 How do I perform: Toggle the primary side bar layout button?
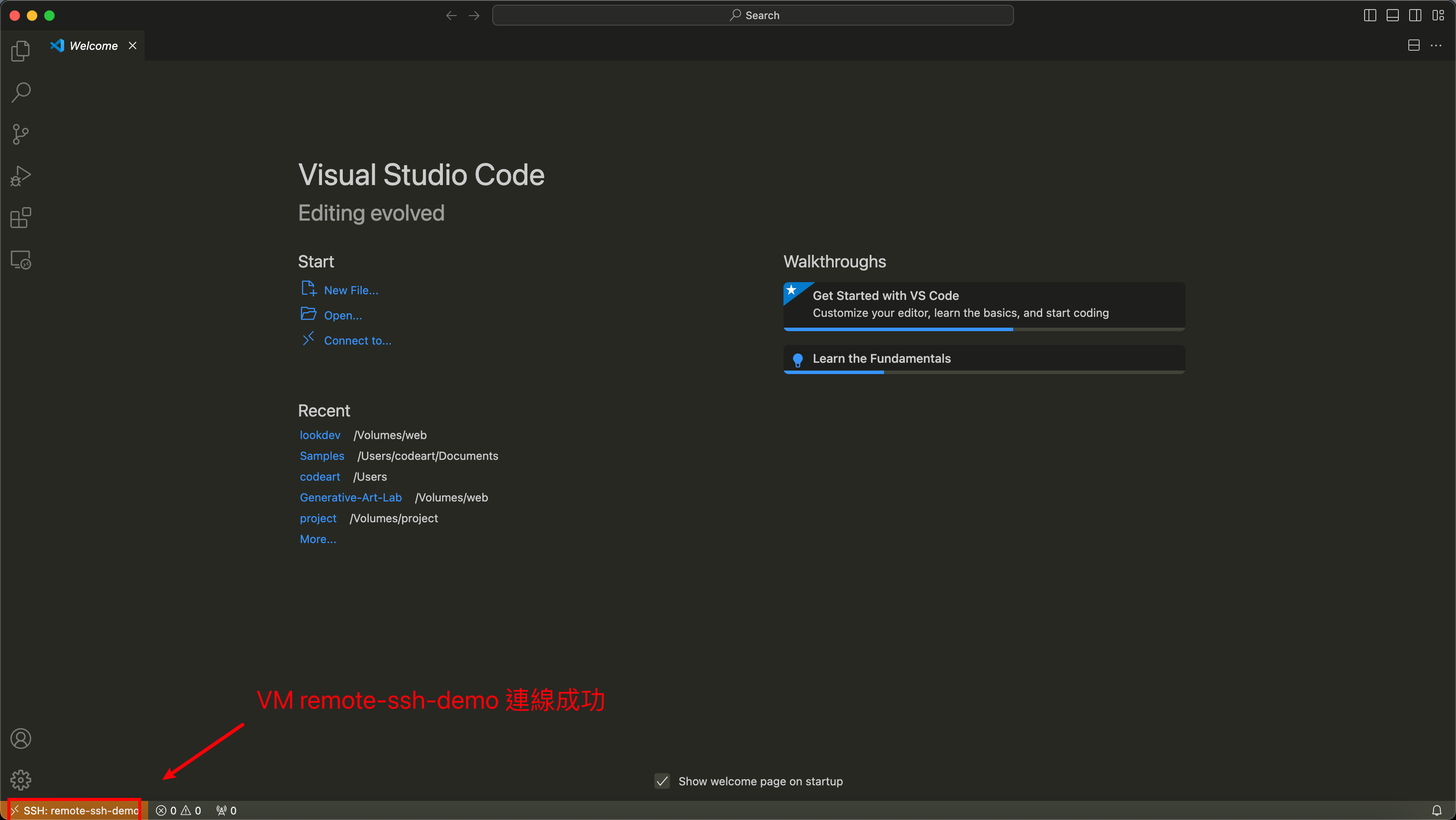[1369, 15]
